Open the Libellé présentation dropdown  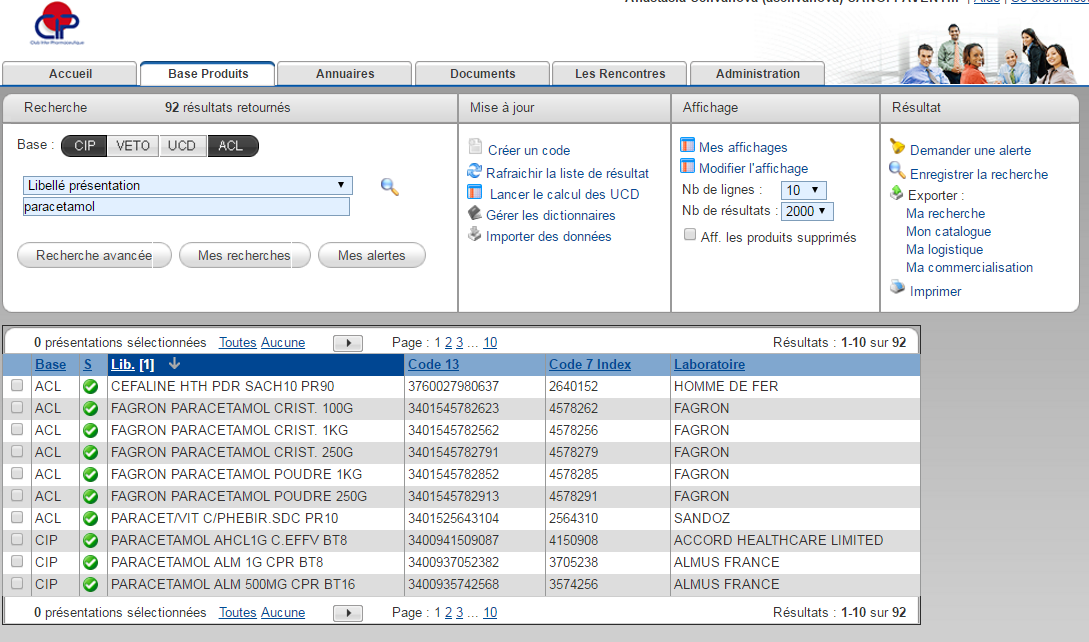tap(188, 186)
